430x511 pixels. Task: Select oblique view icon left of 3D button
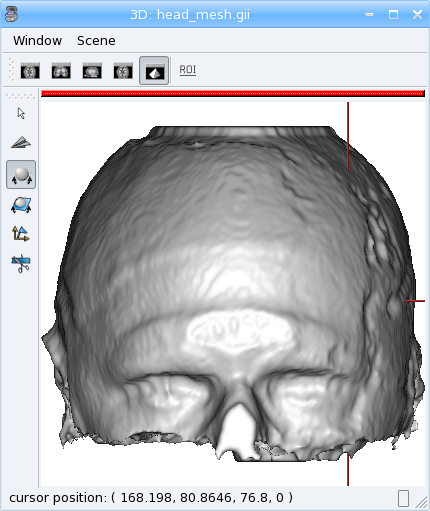click(123, 71)
